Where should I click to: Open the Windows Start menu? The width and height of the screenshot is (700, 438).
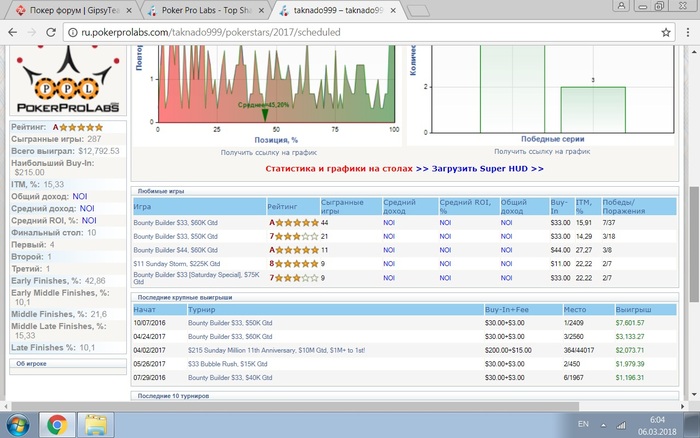[x=18, y=425]
